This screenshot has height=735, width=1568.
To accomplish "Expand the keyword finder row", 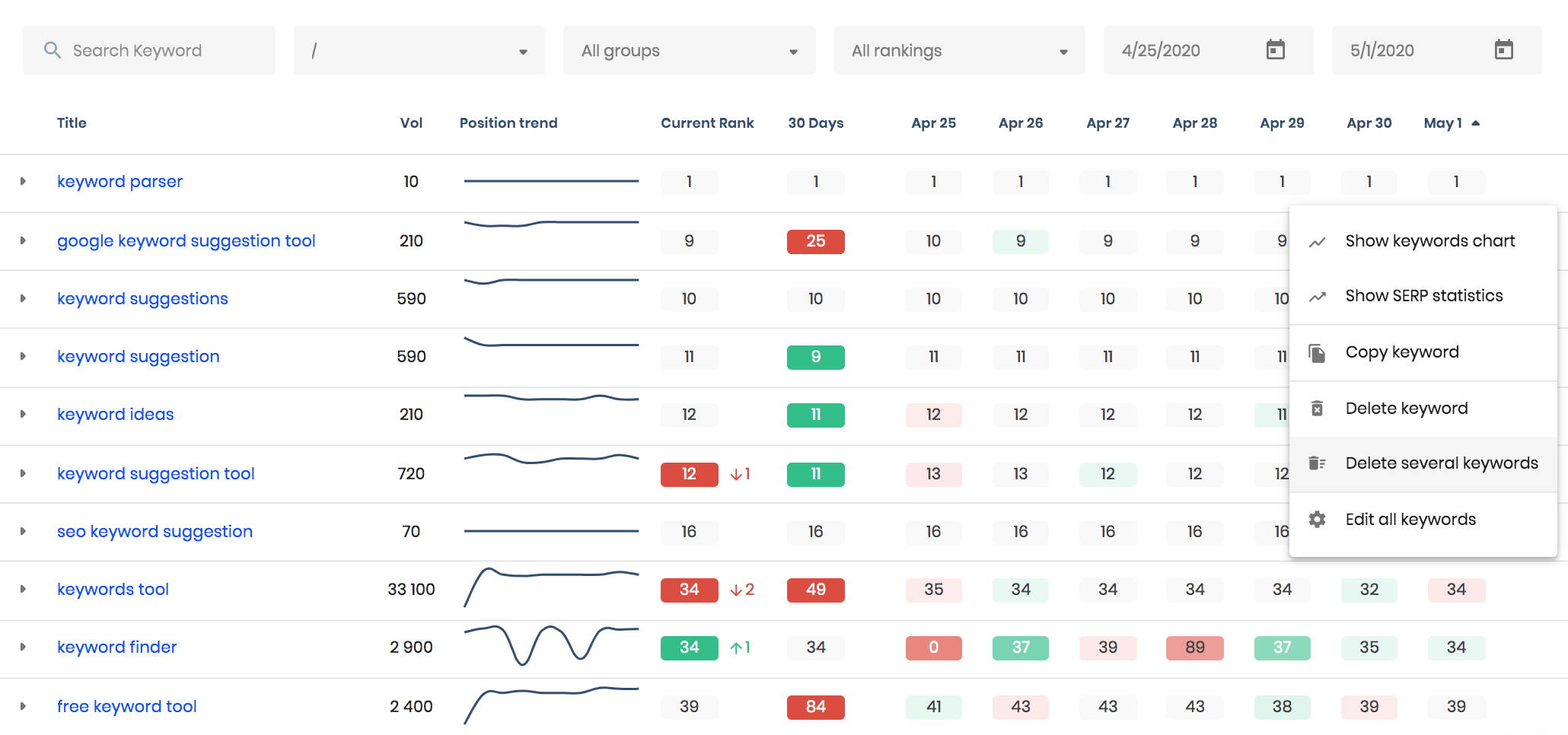I will (23, 647).
